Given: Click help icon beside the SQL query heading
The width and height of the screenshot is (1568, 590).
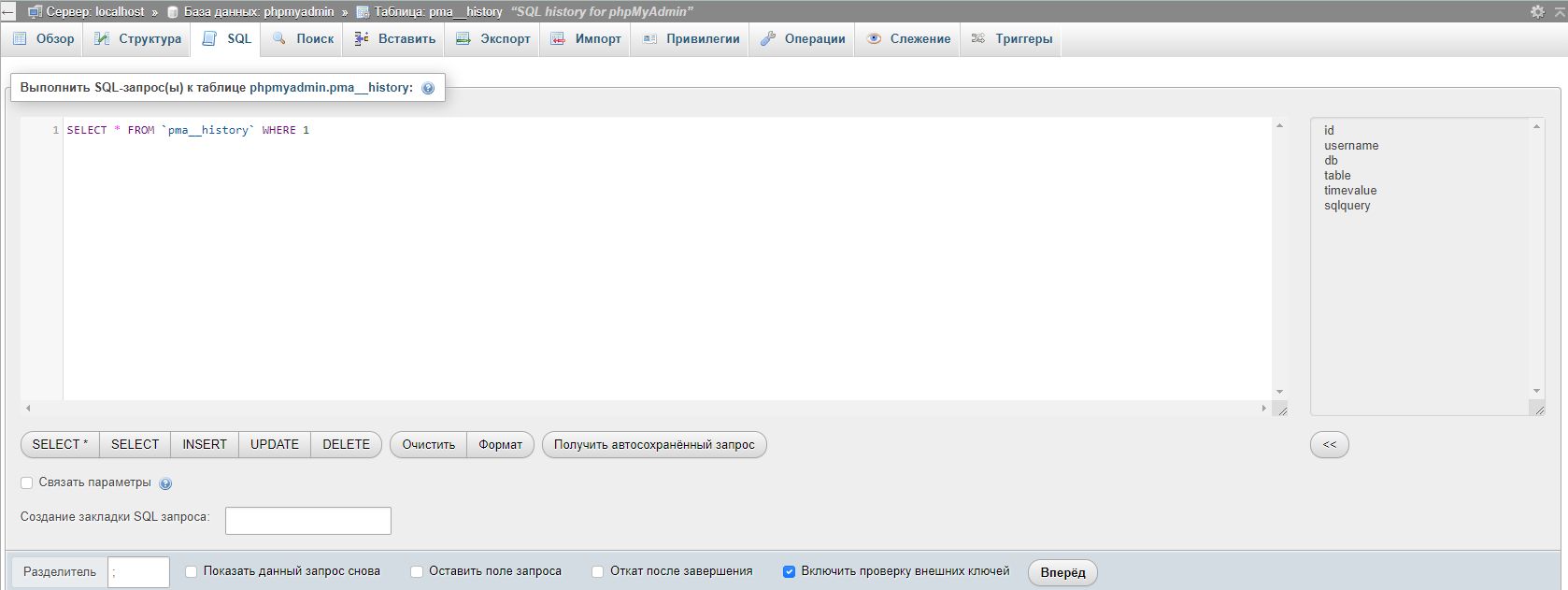Looking at the screenshot, I should [428, 88].
